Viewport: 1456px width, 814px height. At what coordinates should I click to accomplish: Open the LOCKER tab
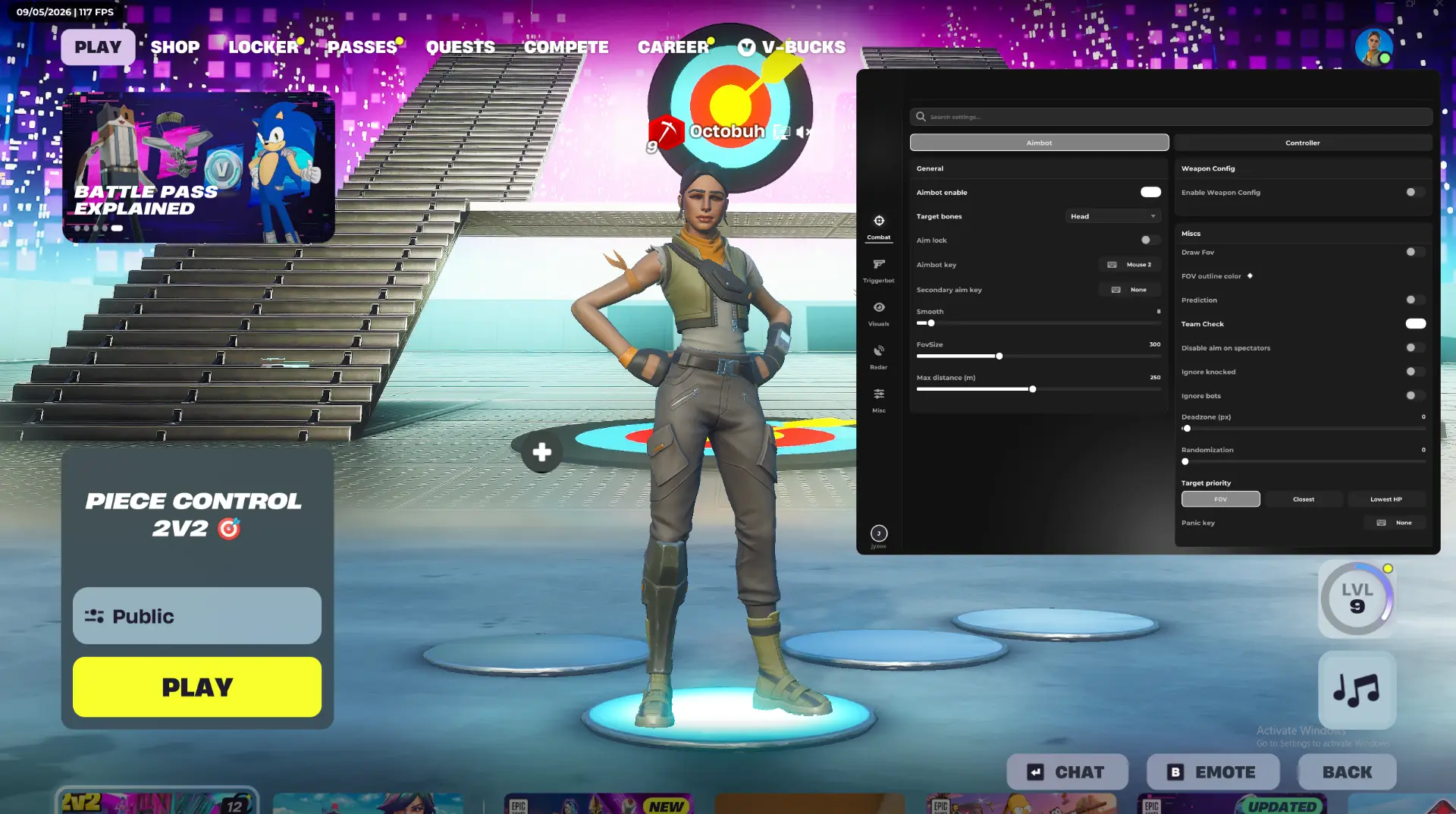coord(263,47)
